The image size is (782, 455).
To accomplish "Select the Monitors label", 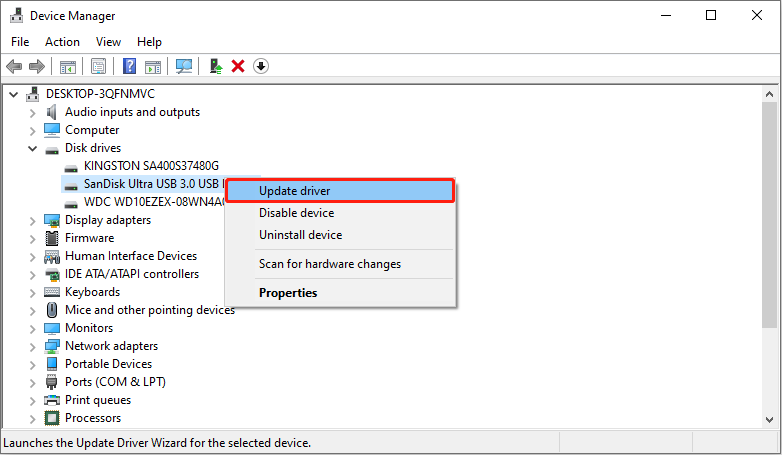I will click(89, 328).
